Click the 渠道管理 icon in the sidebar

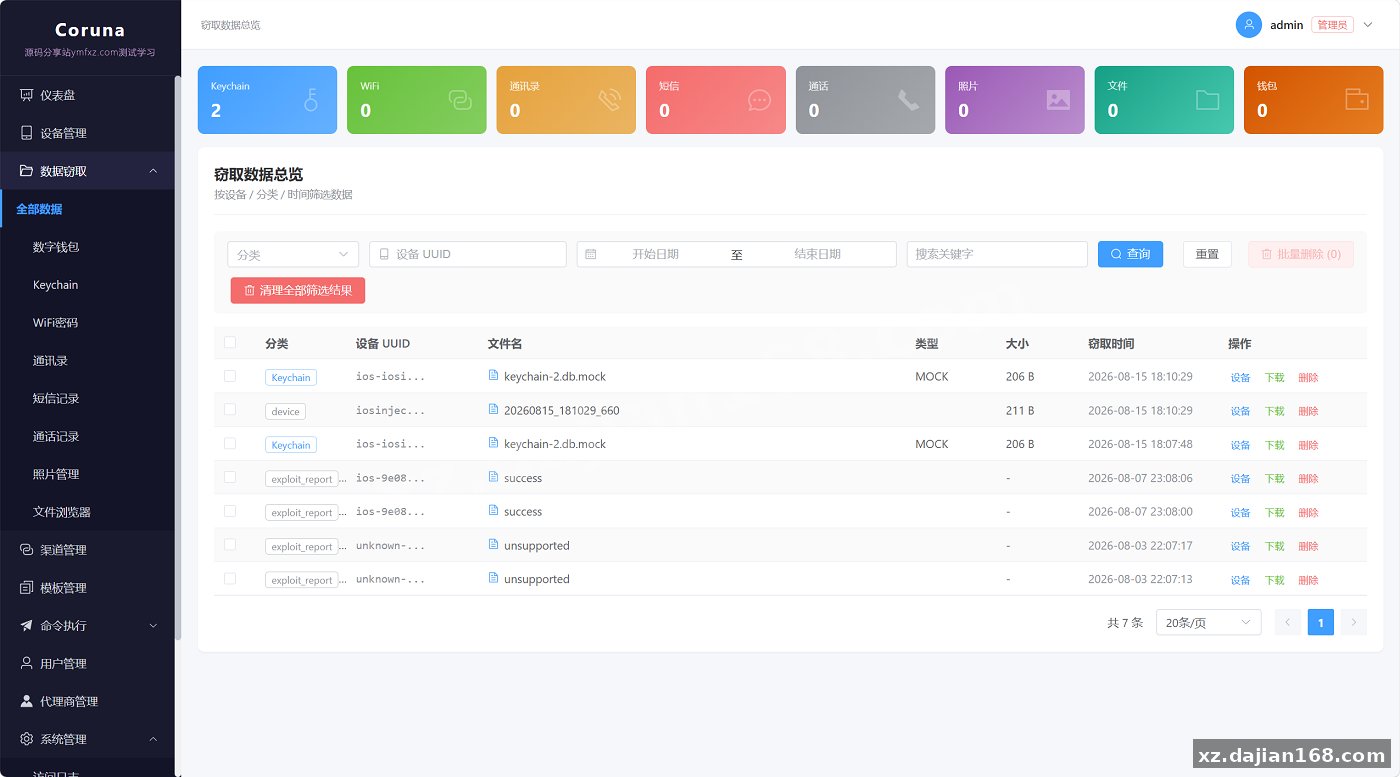[x=27, y=550]
